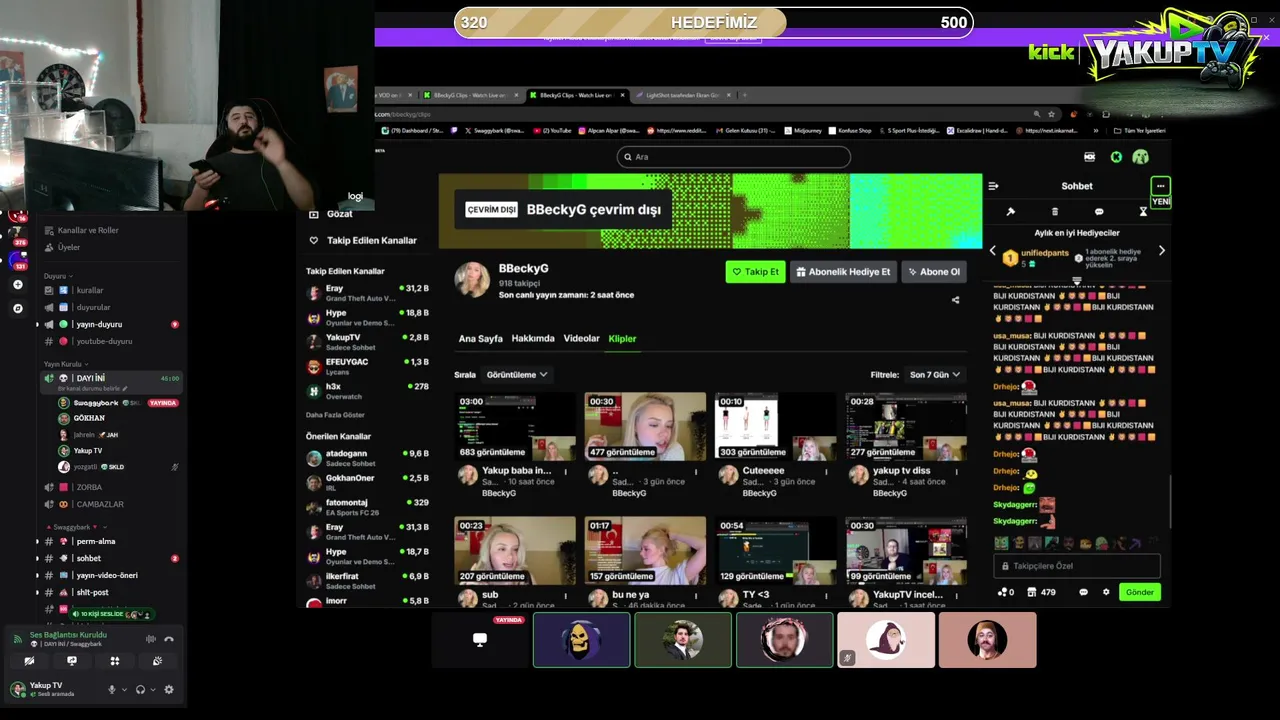Collapse the Yayın Kurulu category
Screen dimensions: 1280x720
(65, 364)
